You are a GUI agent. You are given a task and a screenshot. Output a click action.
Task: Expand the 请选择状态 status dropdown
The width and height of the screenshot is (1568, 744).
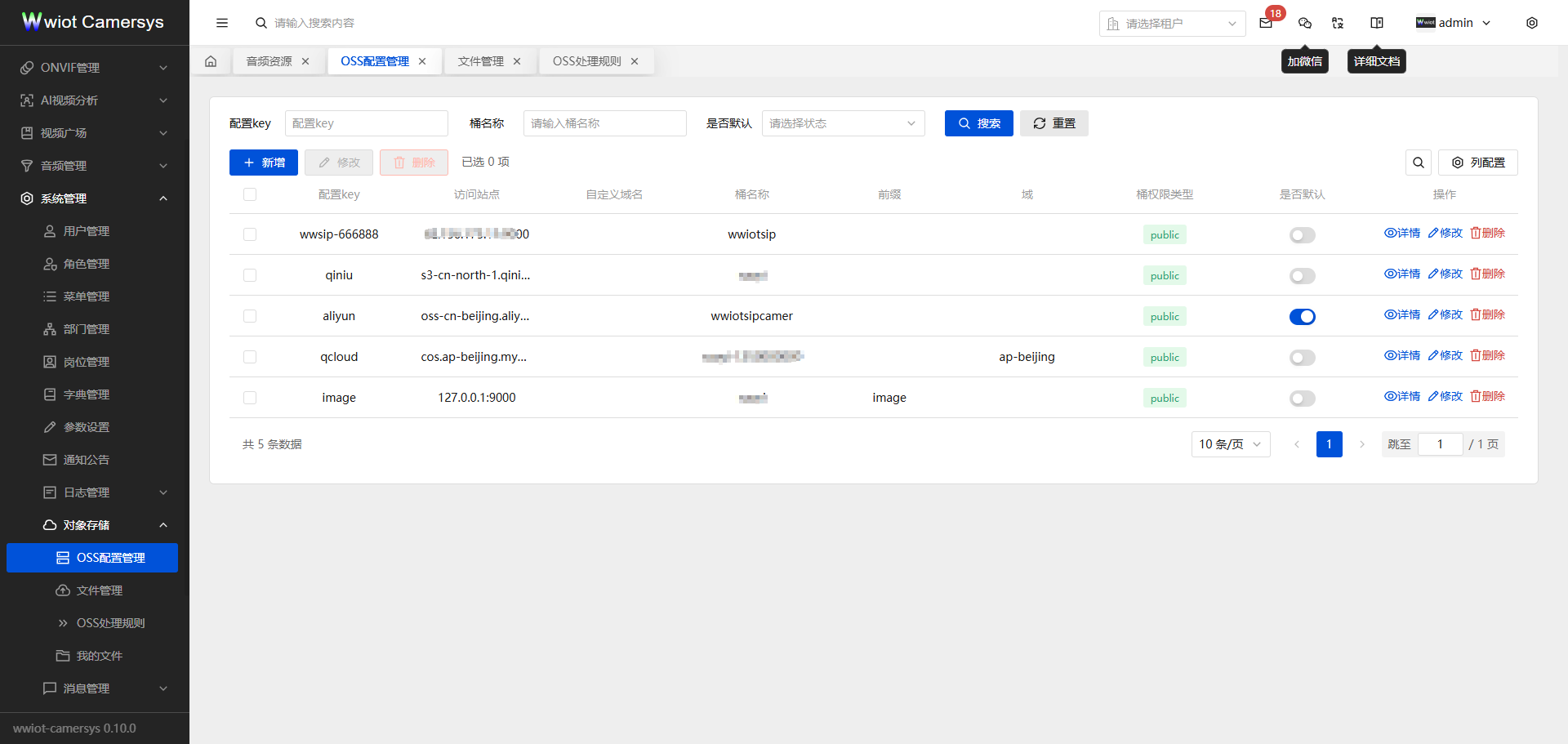tap(843, 123)
